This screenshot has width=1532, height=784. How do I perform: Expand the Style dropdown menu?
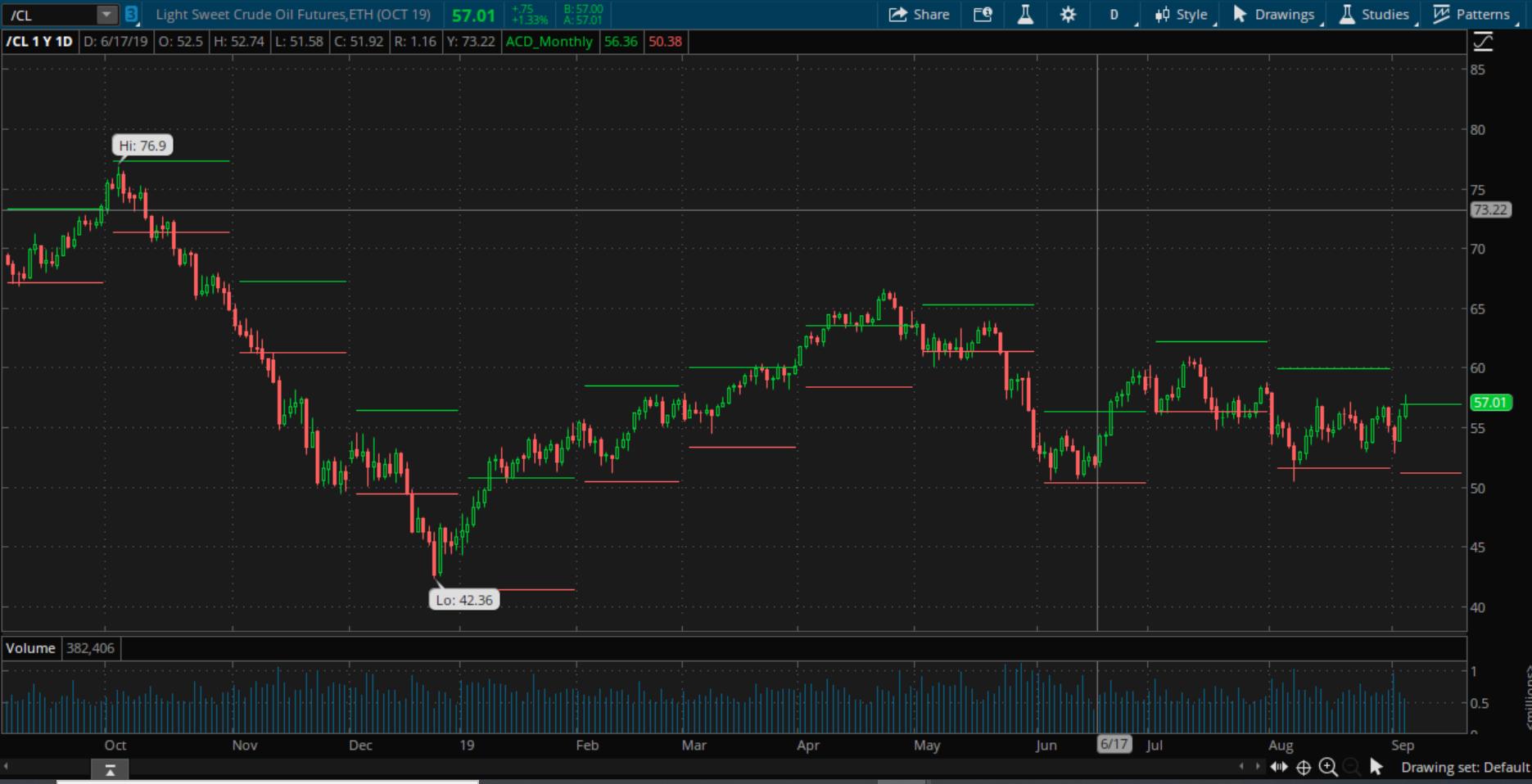tap(1182, 14)
